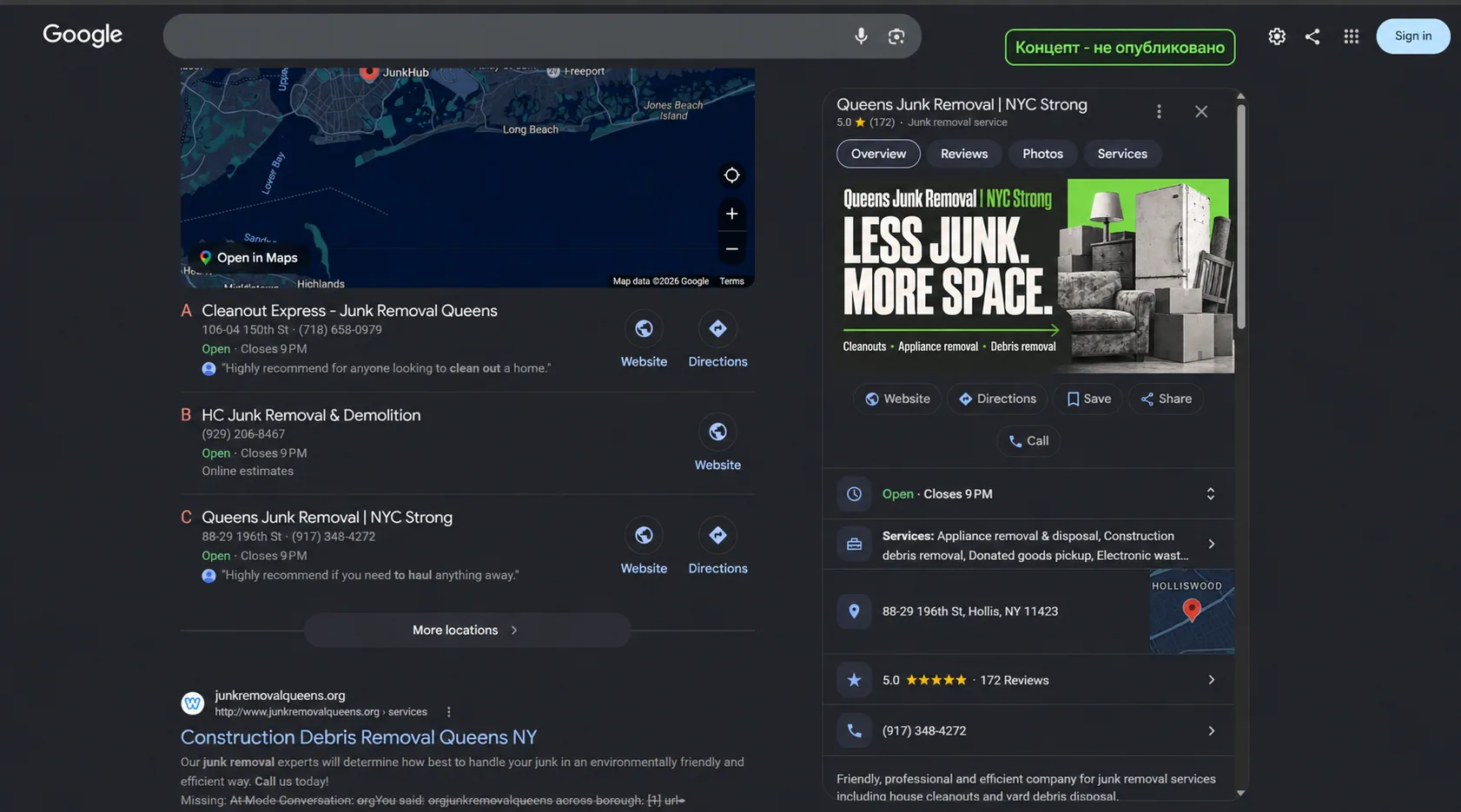Click the junkremovalqueens.org site favicon

point(193,703)
